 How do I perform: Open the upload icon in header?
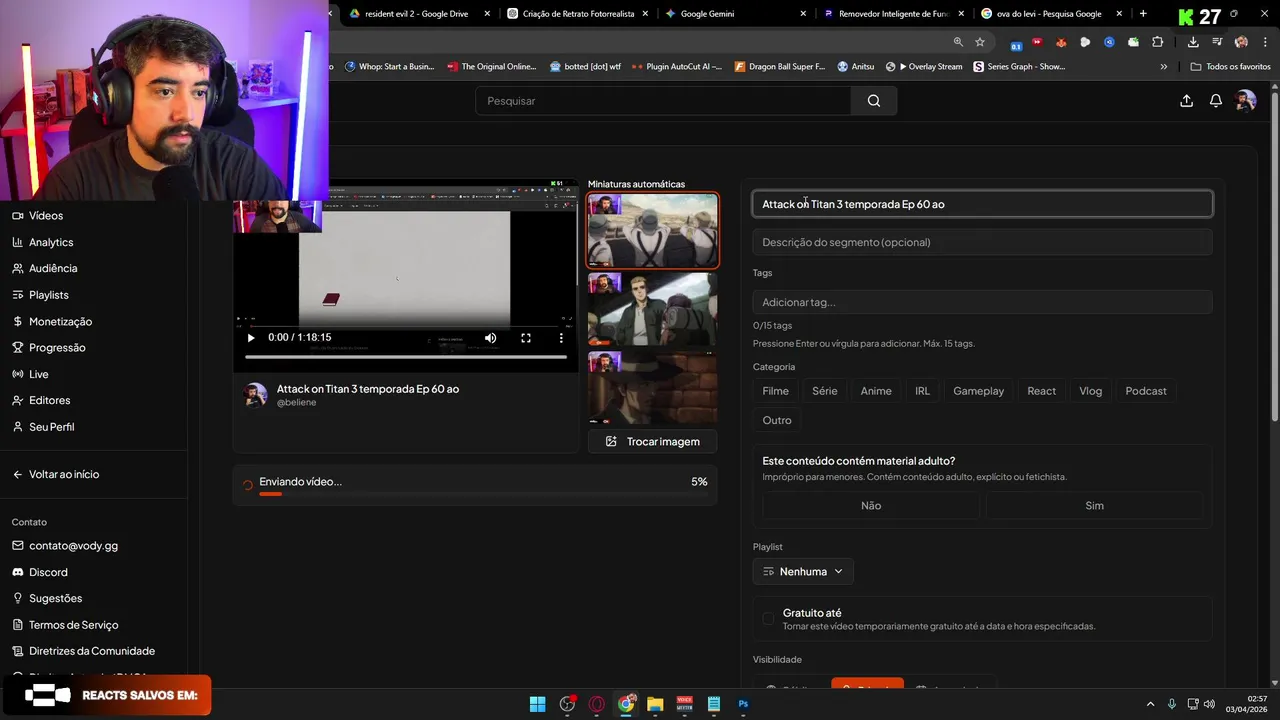[x=1186, y=101]
